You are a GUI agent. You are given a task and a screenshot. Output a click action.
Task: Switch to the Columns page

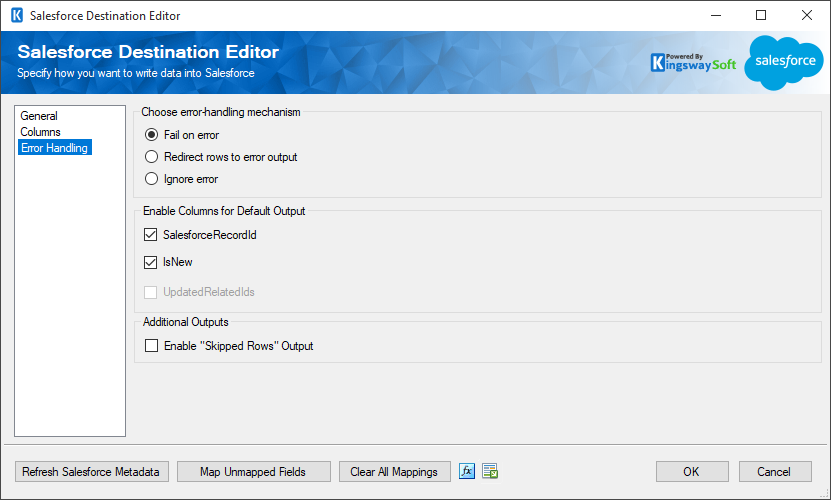40,131
